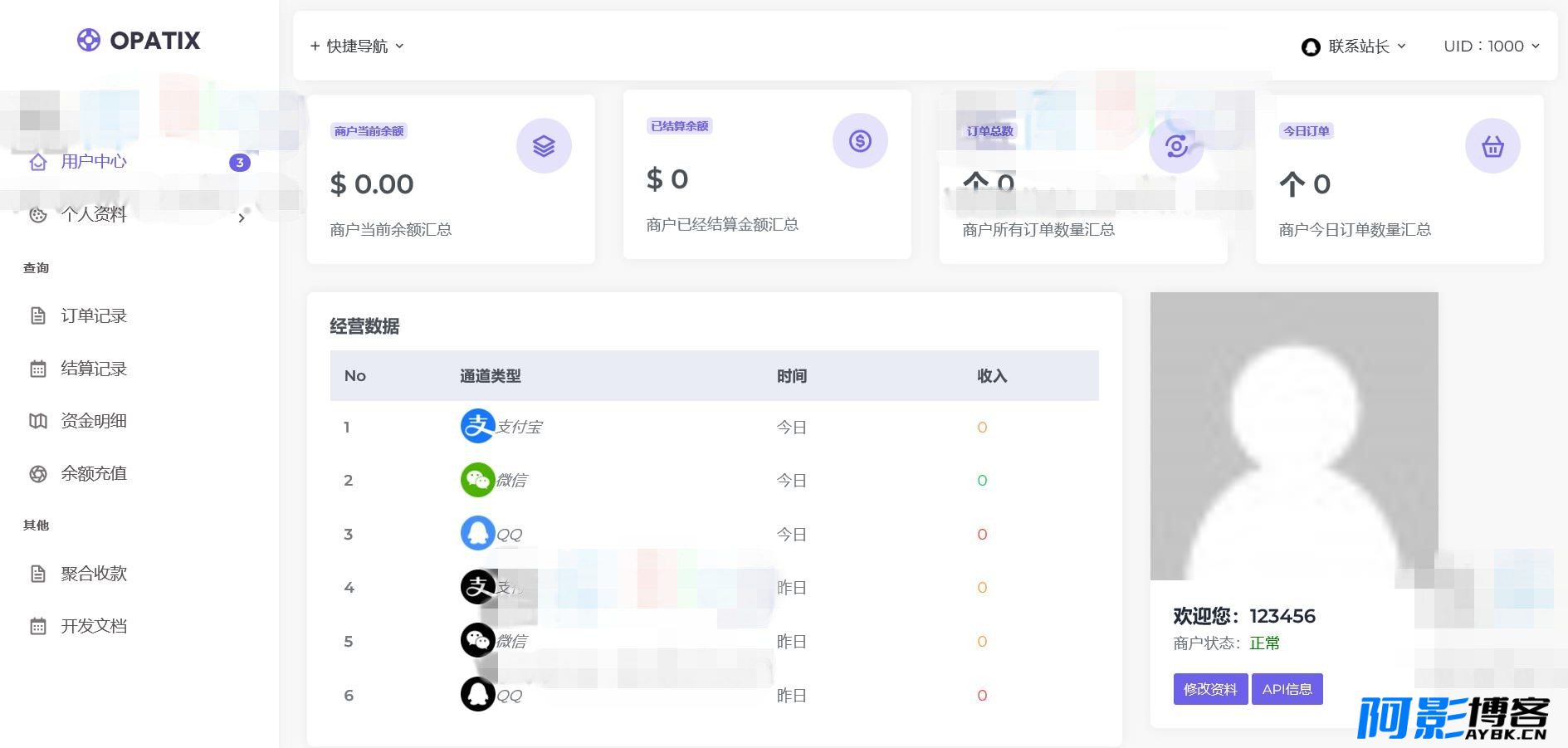Click the 昨日 cell in row 6

tap(791, 696)
